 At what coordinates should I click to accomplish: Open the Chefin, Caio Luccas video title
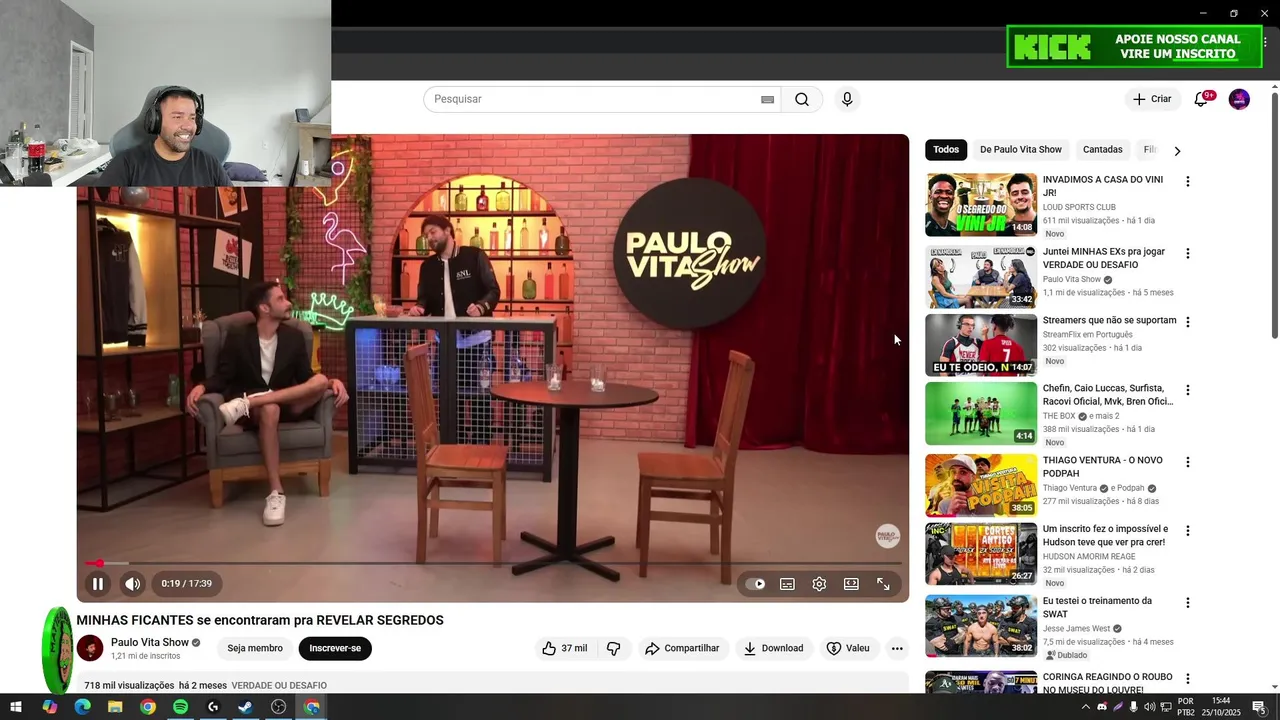coord(1108,394)
